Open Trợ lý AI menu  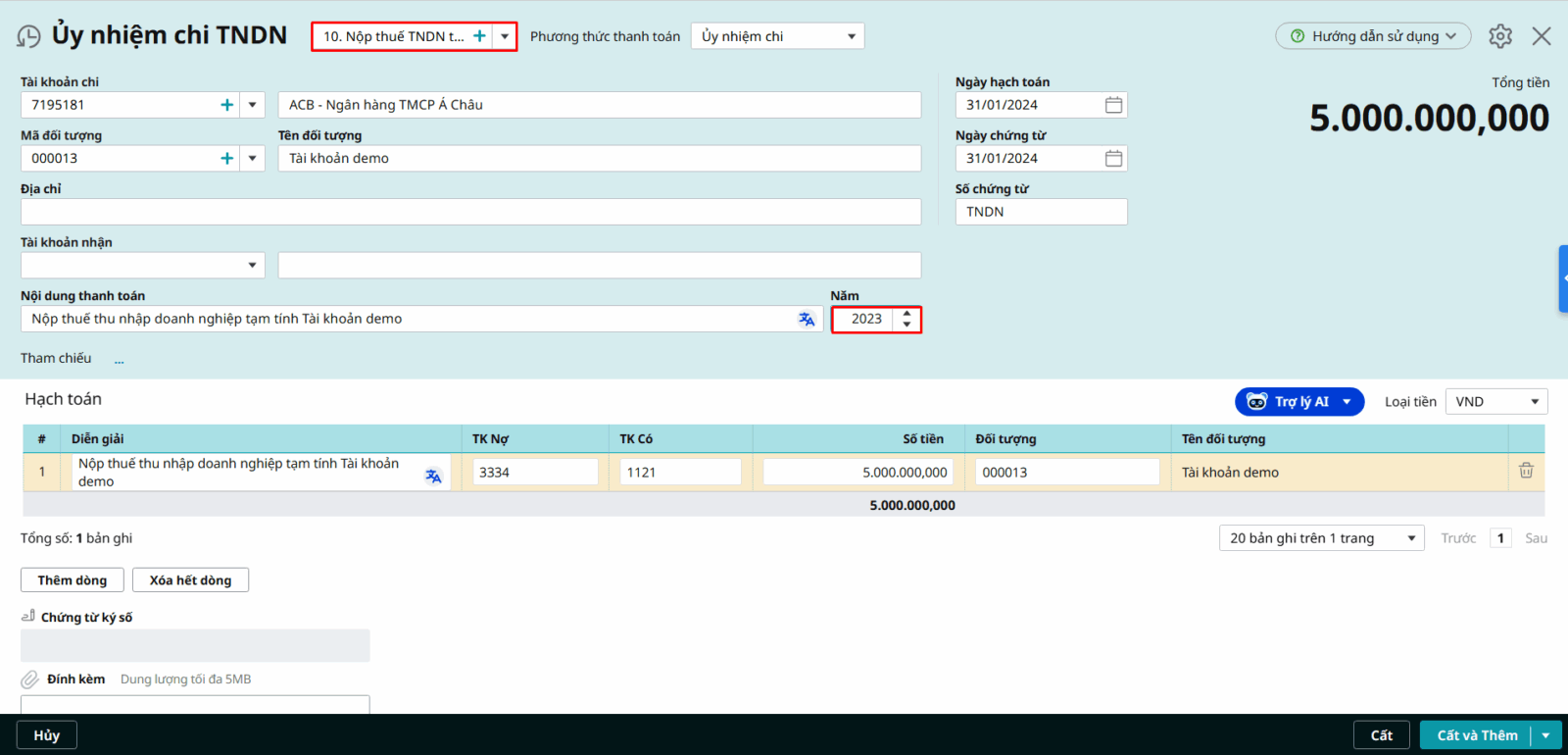[x=1298, y=402]
